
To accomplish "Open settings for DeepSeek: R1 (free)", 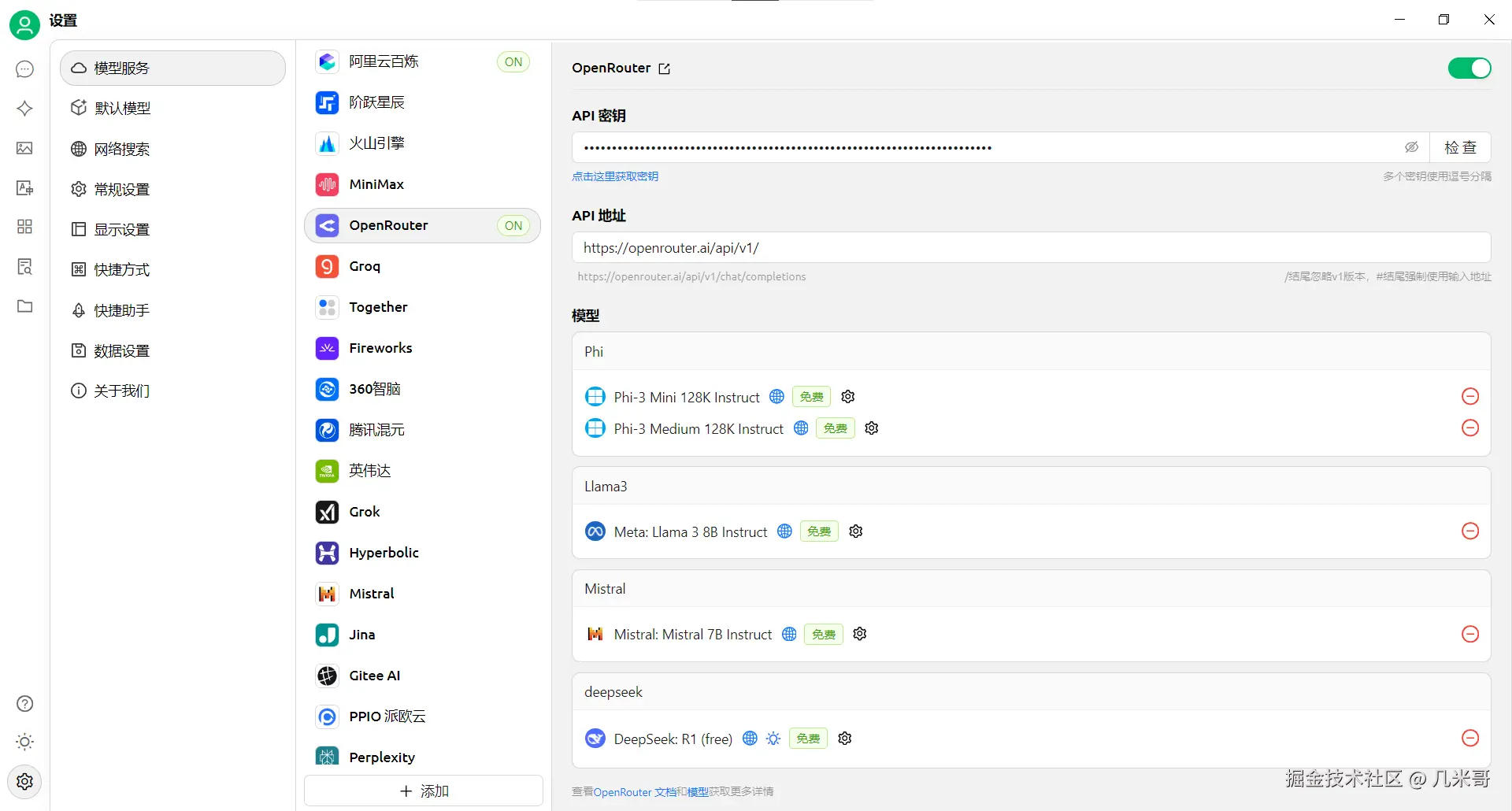I will point(845,739).
